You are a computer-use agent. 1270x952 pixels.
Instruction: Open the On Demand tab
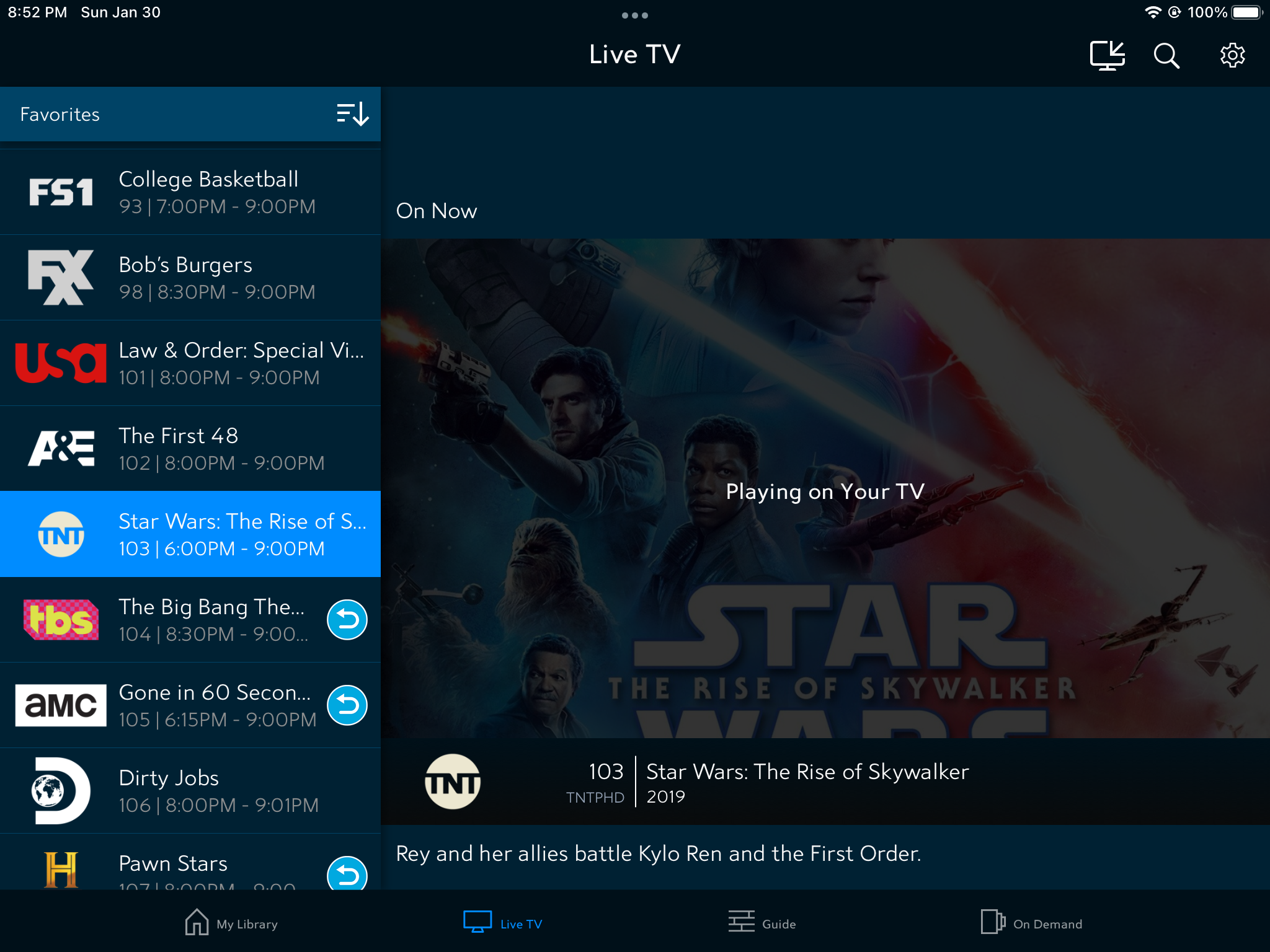click(1031, 923)
